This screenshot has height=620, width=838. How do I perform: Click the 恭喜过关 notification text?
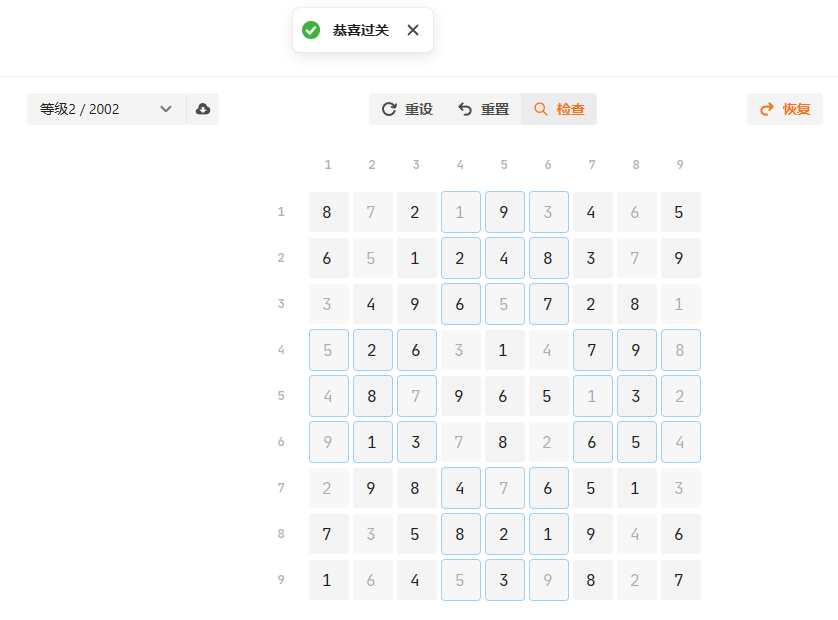coord(361,30)
